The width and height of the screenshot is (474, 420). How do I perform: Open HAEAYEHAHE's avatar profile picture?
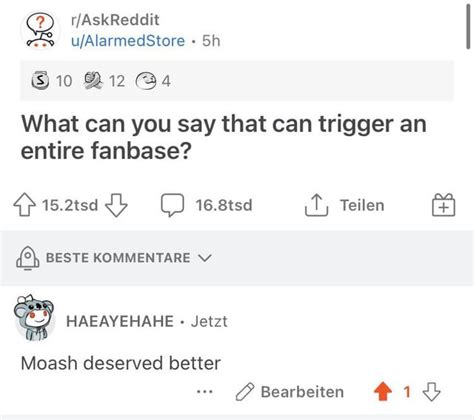click(x=34, y=317)
